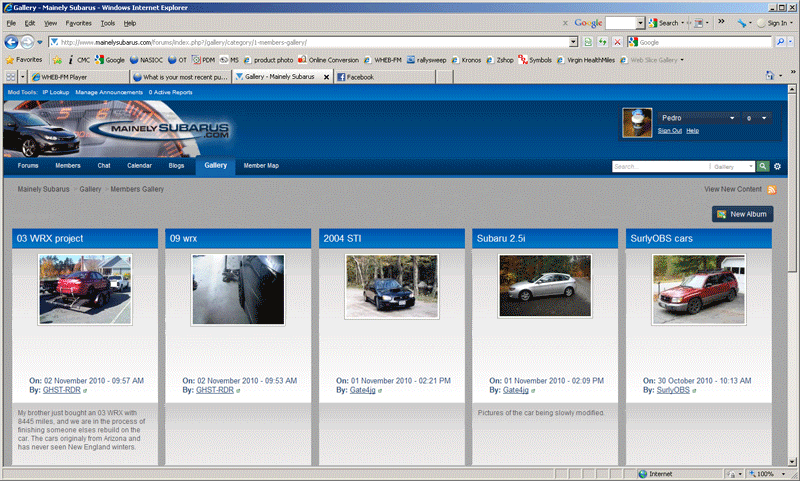The image size is (800, 481).
Task: Click the status icon next to GHST-RDR under 03 WRX project
Action: pyautogui.click(x=85, y=391)
